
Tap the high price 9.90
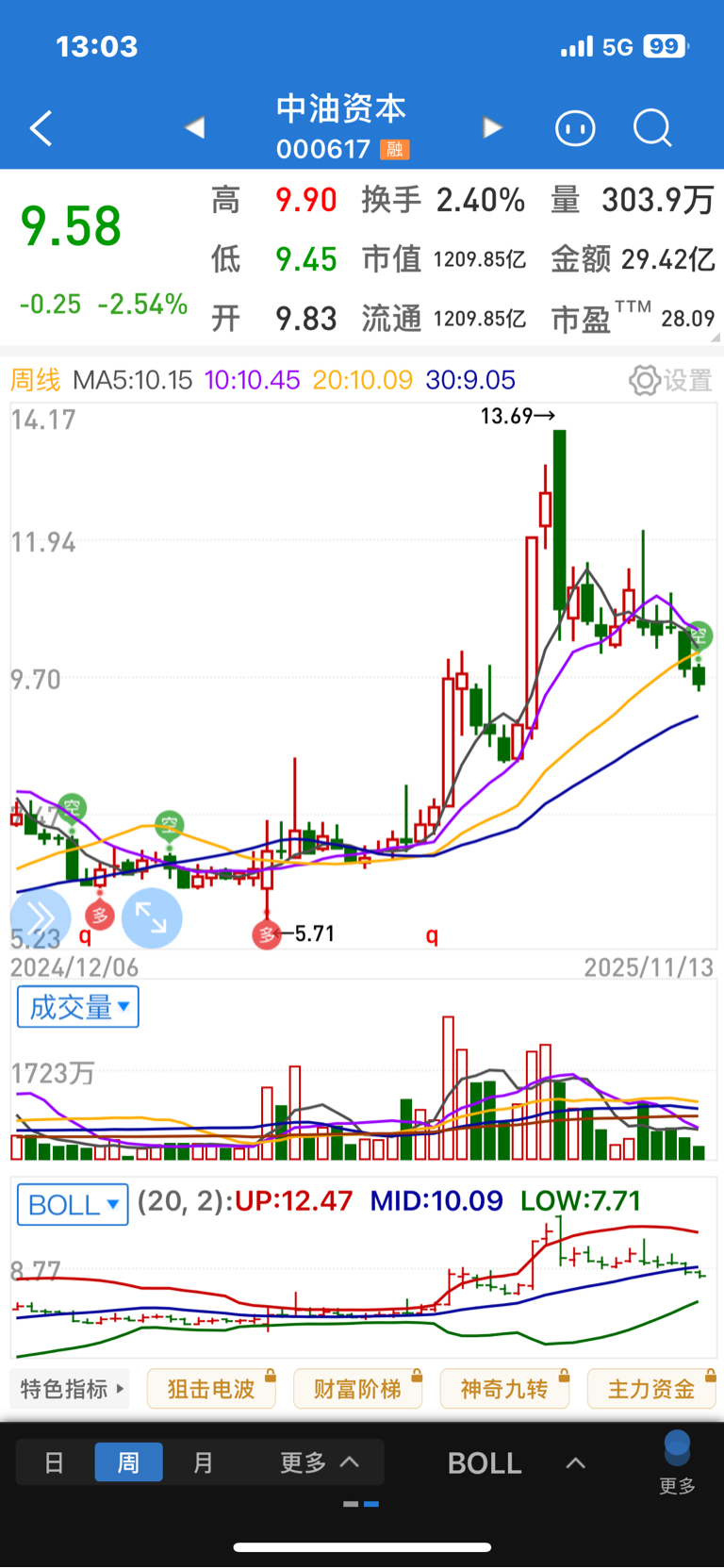tap(305, 200)
